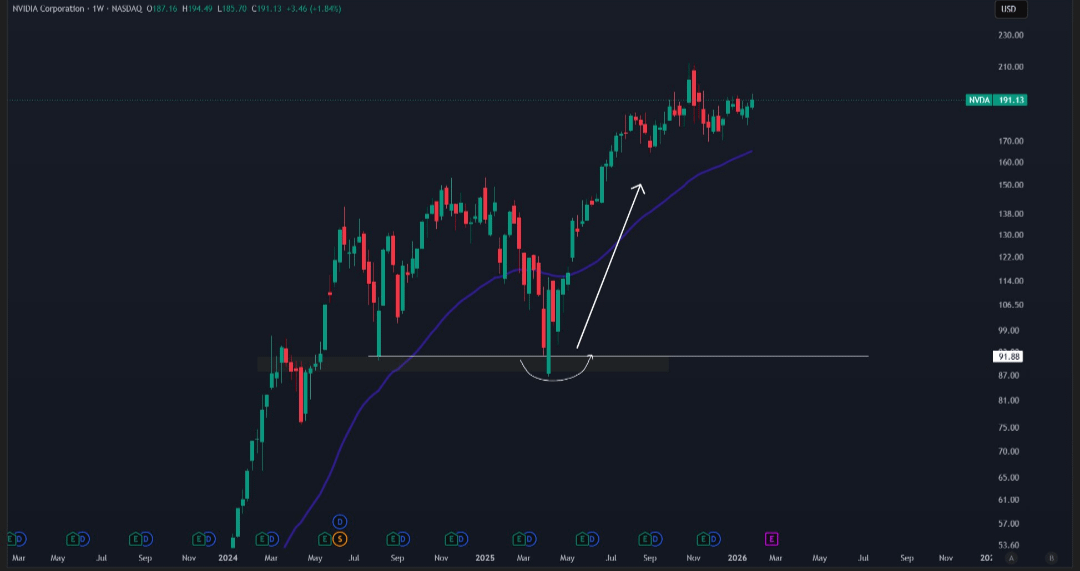Click the 210.00 price axis label
The width and height of the screenshot is (1080, 571).
click(x=1010, y=67)
